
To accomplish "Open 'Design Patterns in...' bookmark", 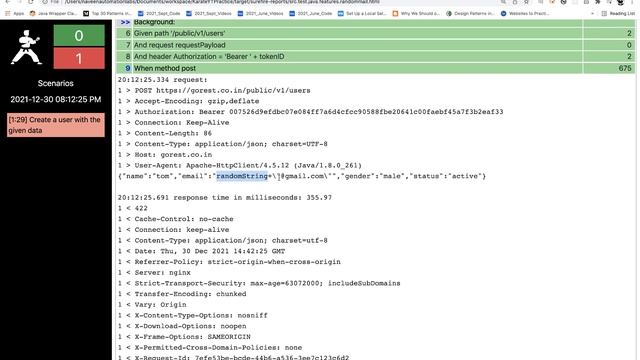I will [x=470, y=13].
